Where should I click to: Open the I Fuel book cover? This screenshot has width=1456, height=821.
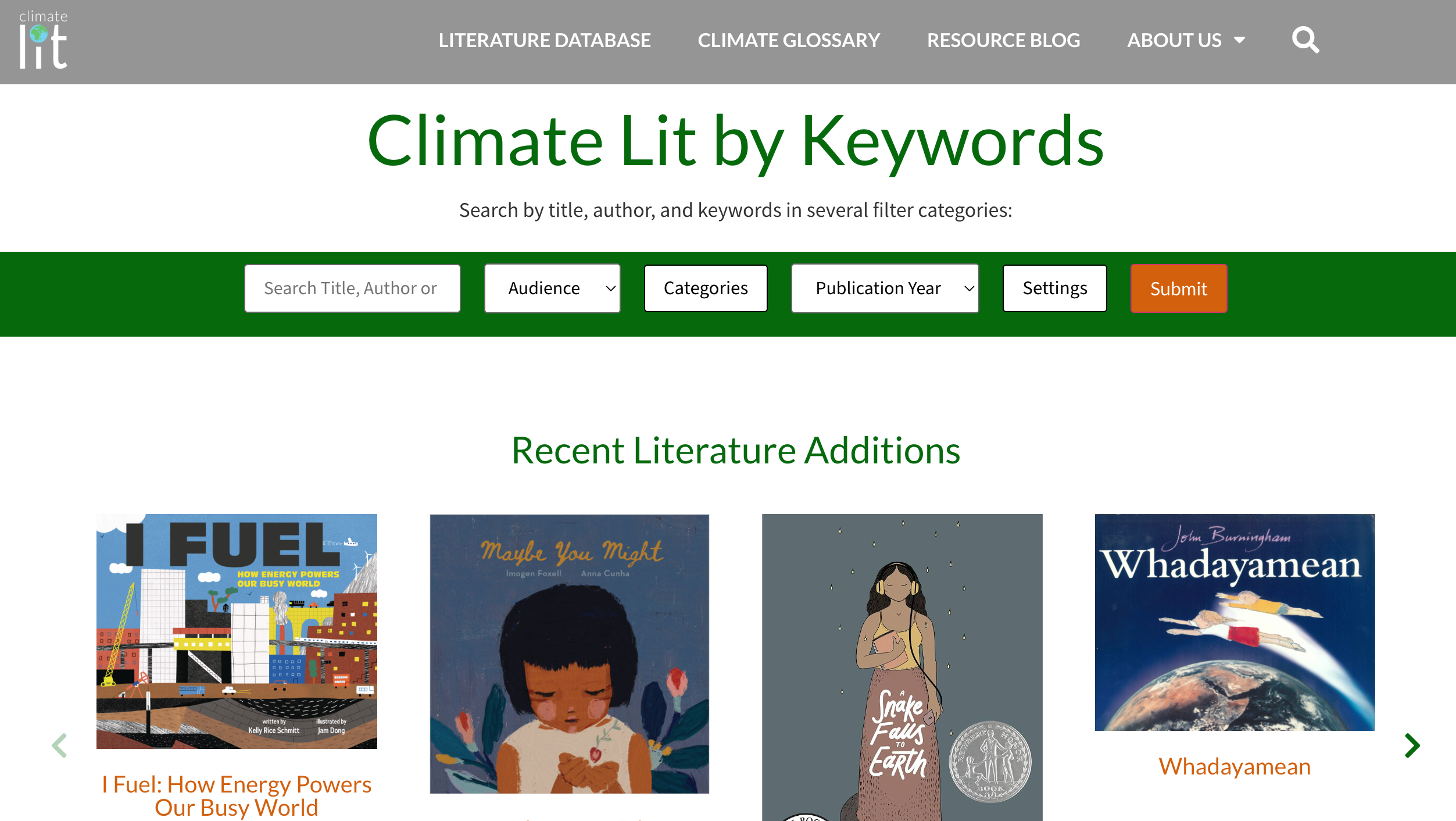click(x=237, y=631)
